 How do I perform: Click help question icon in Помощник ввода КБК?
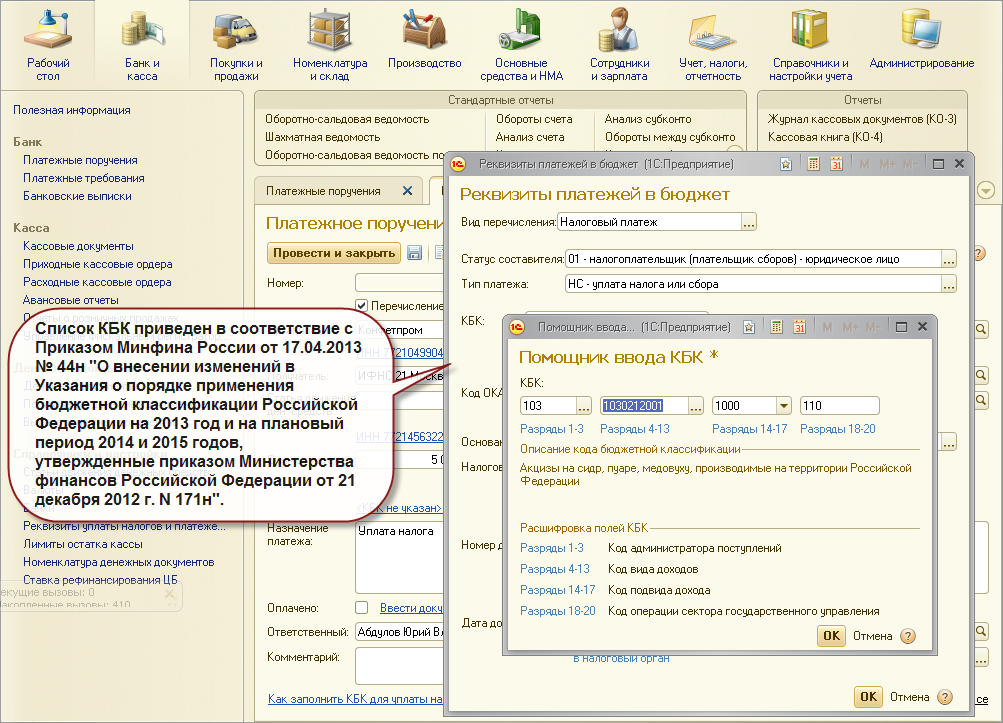tap(908, 636)
